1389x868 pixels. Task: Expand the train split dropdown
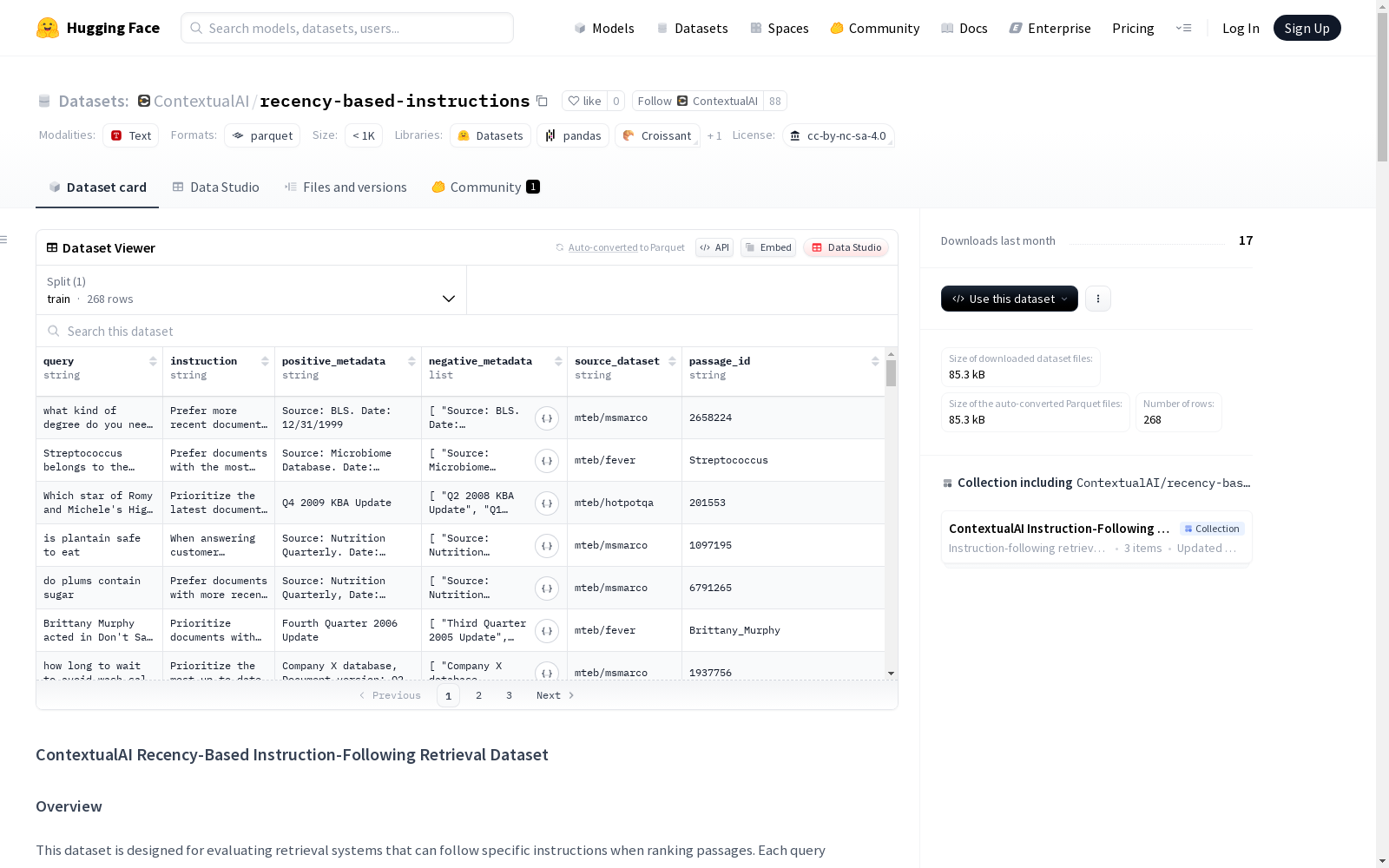[251, 290]
